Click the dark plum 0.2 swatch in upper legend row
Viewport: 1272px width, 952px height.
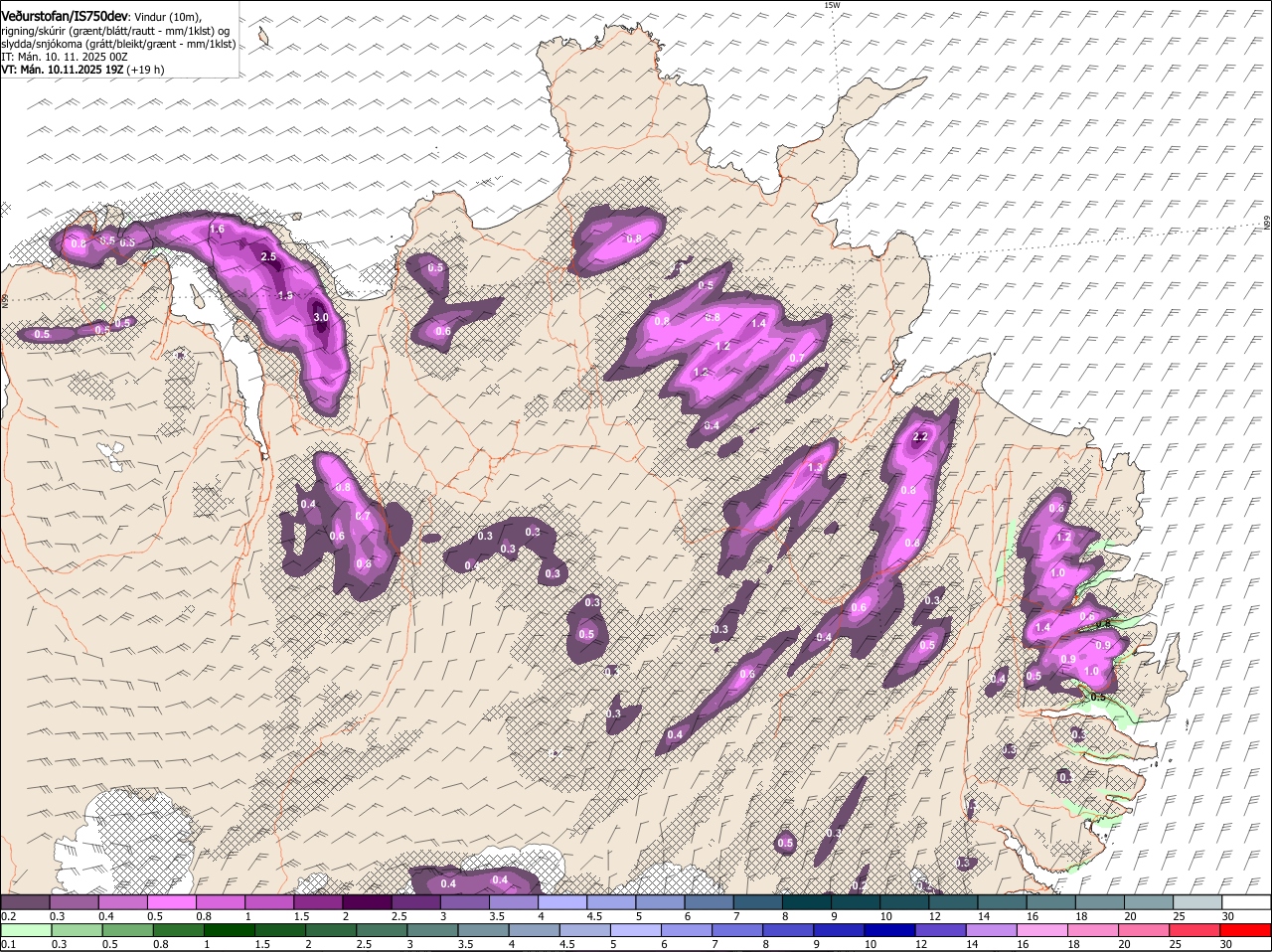click(x=25, y=901)
